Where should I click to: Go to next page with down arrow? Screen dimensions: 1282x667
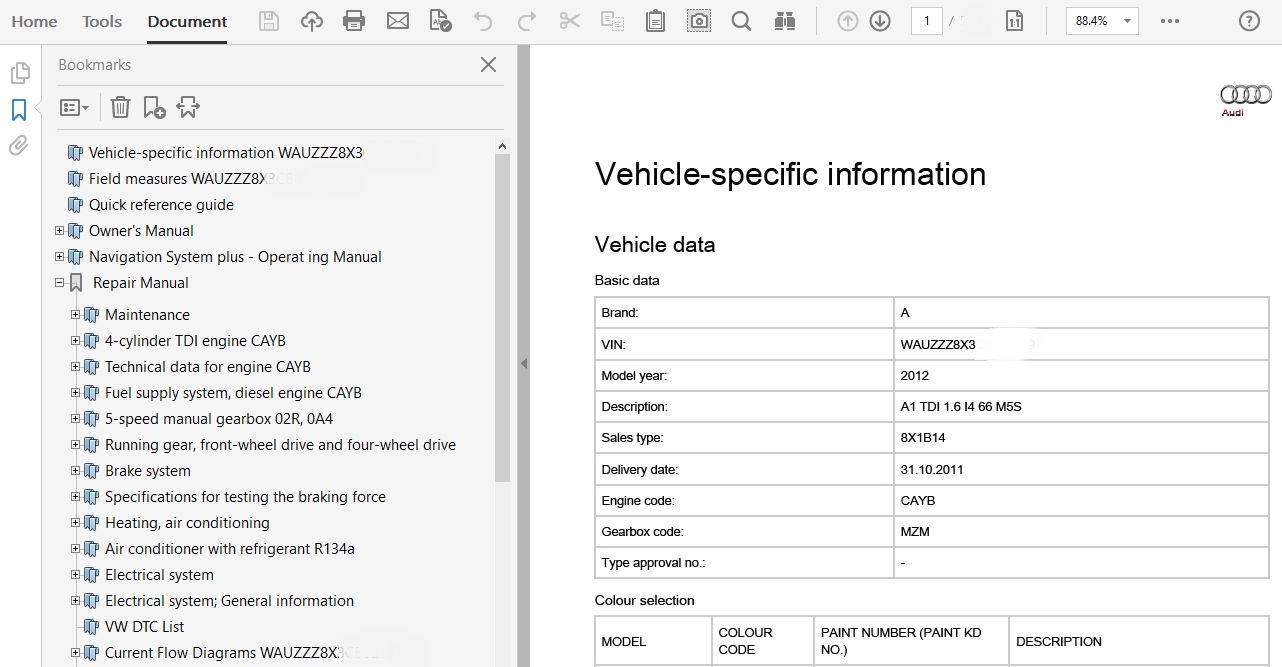879,20
